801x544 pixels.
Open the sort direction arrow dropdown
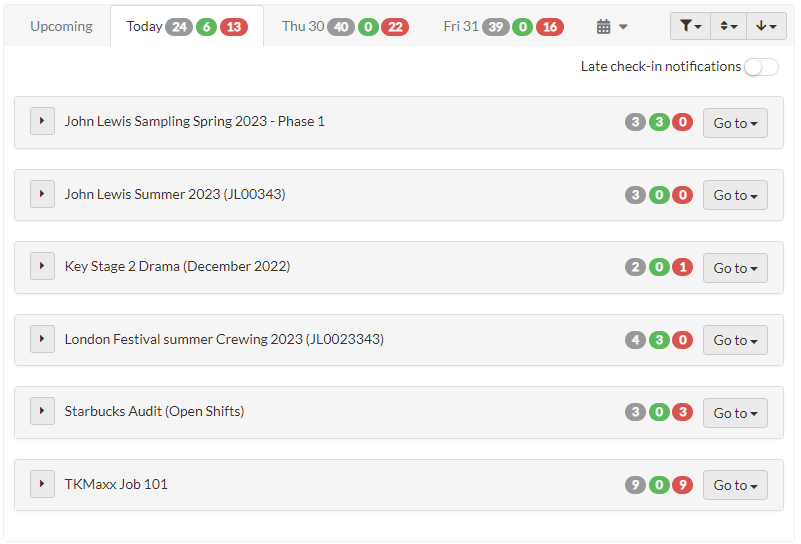pos(766,26)
